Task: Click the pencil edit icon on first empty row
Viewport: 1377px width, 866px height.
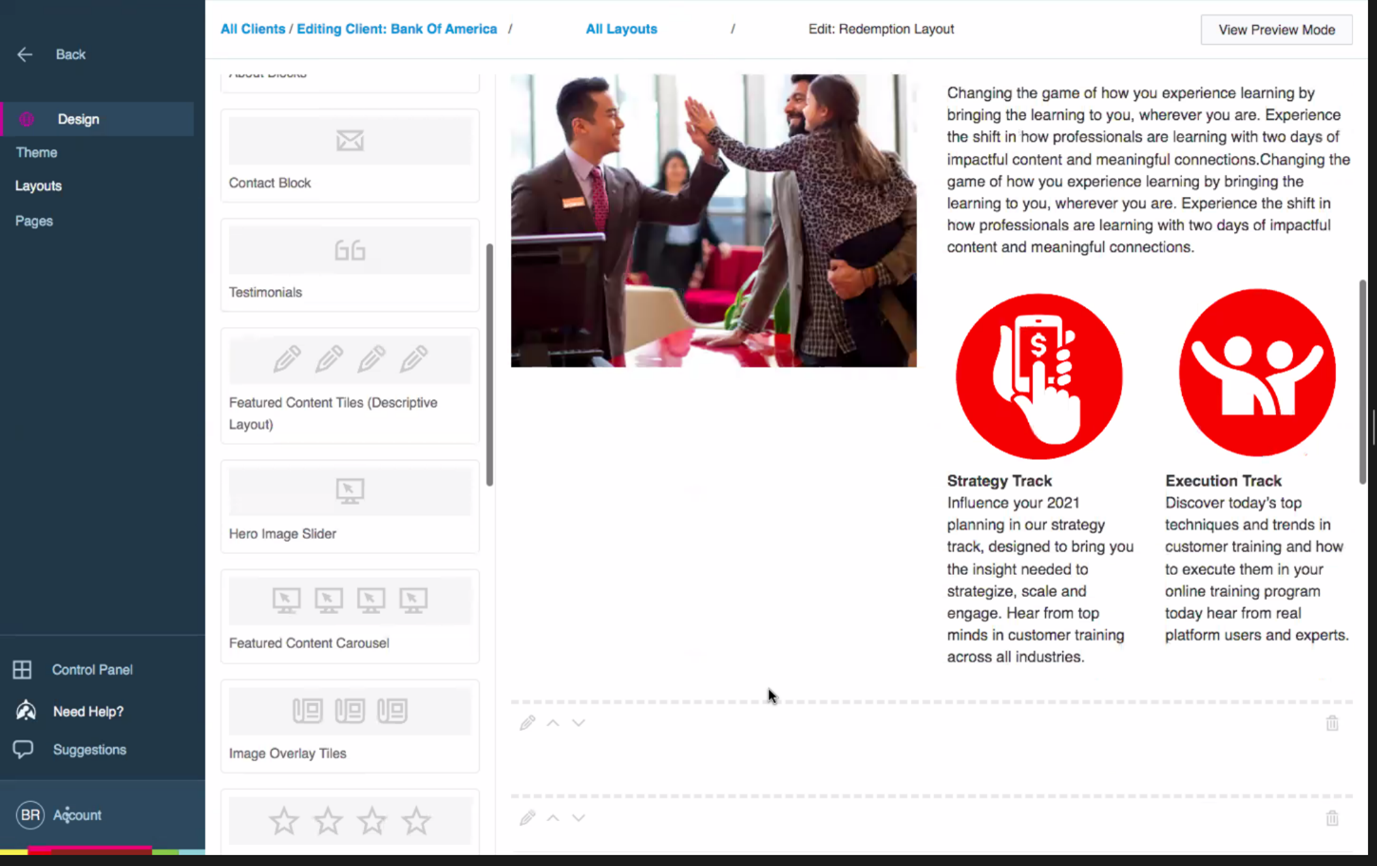Action: (x=527, y=723)
